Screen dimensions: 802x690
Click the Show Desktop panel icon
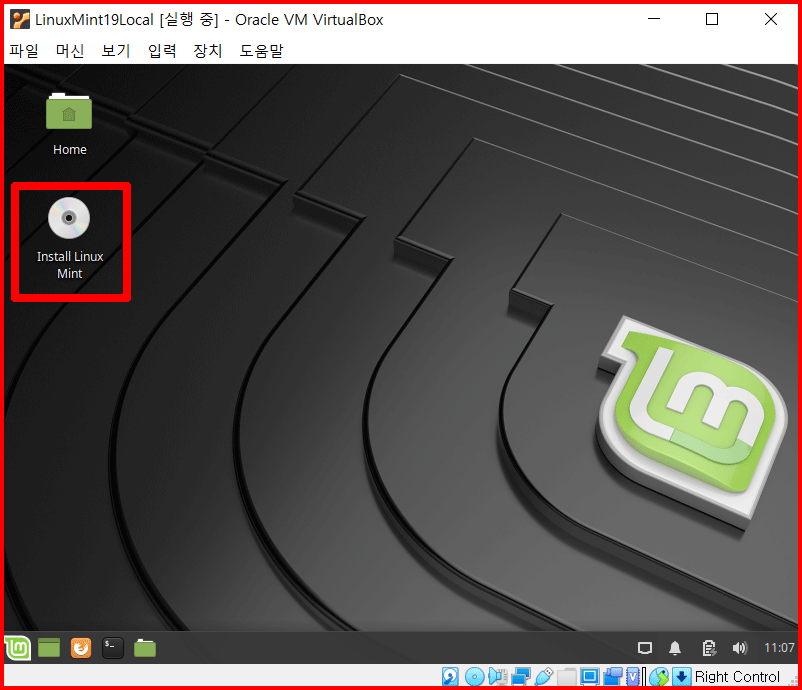click(49, 648)
